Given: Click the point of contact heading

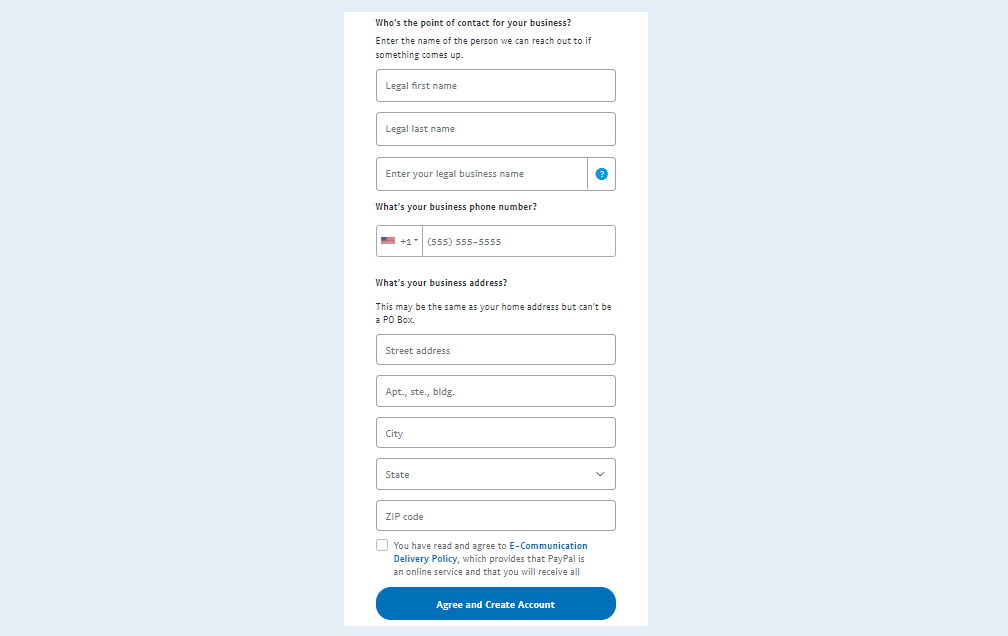Looking at the screenshot, I should (473, 23).
